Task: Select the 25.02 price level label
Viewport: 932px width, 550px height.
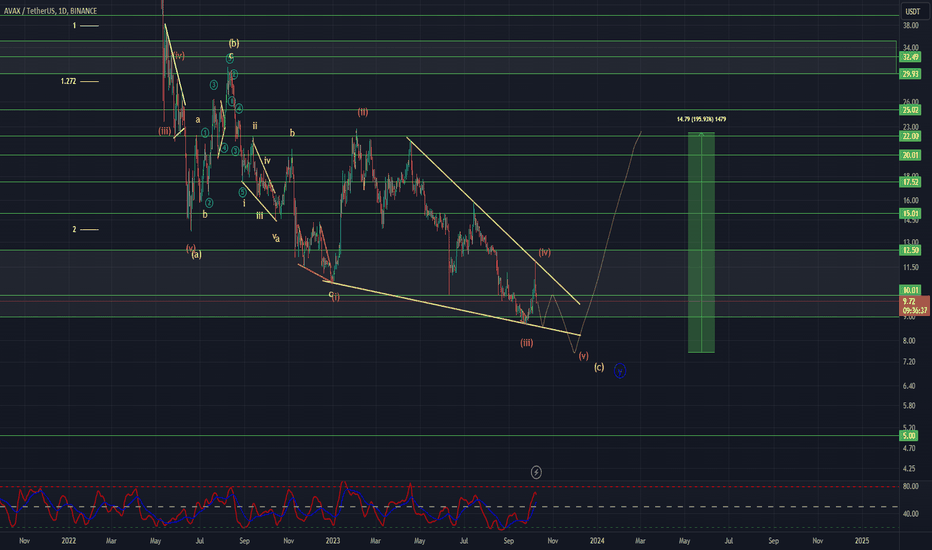Action: coord(910,110)
